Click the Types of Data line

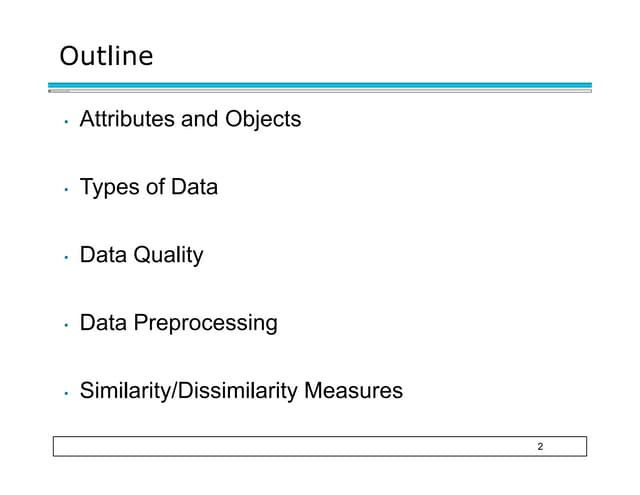click(148, 187)
